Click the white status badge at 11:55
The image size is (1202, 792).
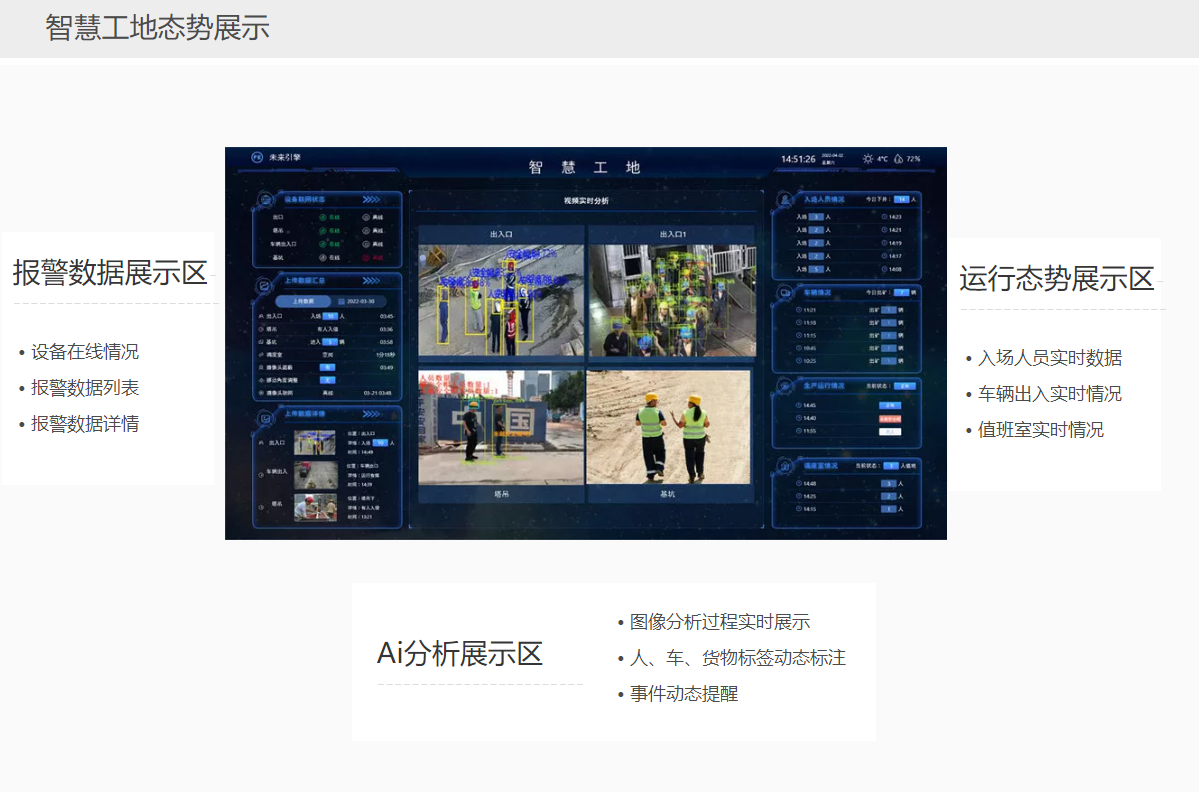(890, 431)
